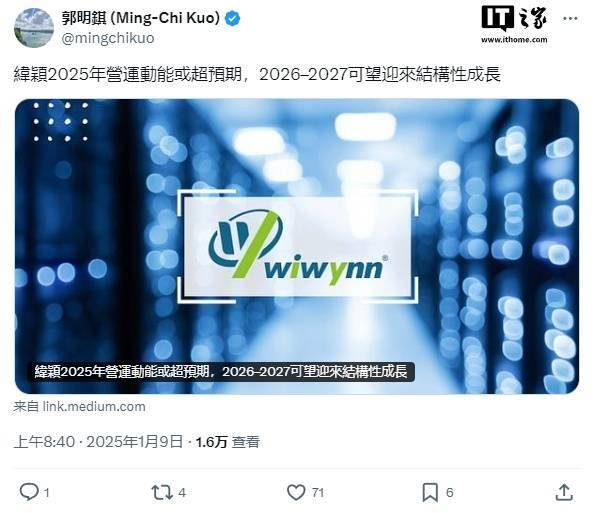
Task: Click the 上午8:40 · 2025年1月9日 timestamp
Action: tap(98, 442)
